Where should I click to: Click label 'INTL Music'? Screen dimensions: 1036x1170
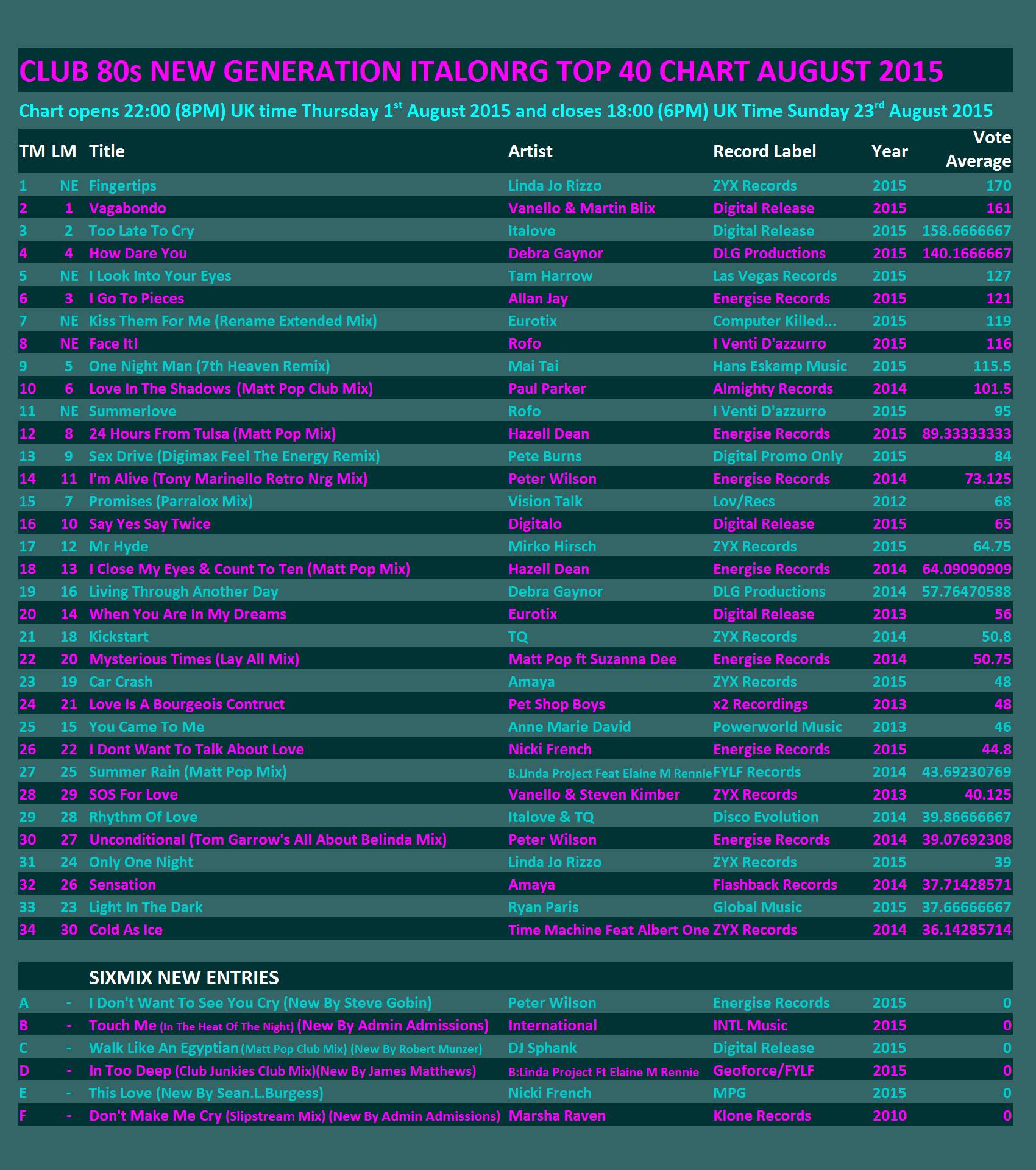(x=750, y=1026)
